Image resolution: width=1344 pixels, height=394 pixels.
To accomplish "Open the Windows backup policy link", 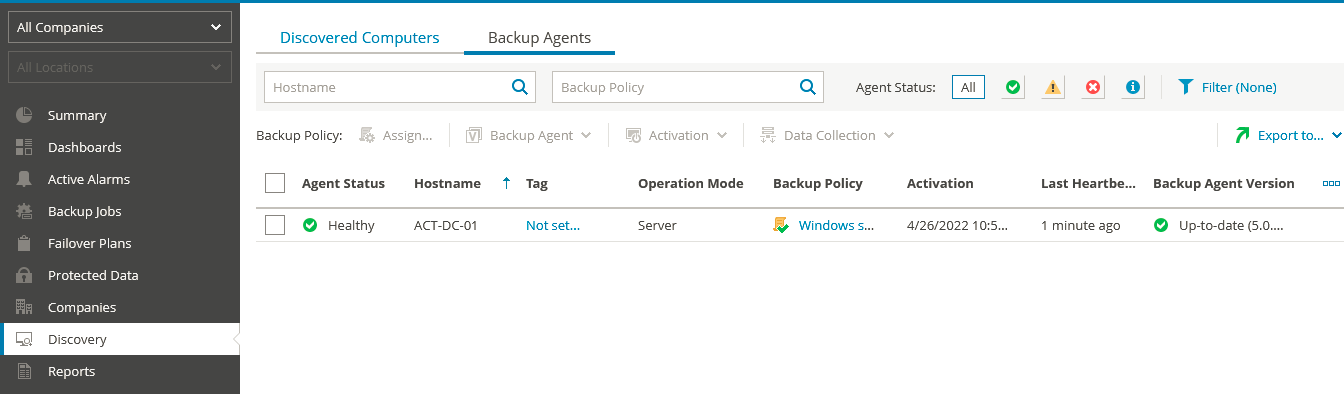I will [836, 225].
